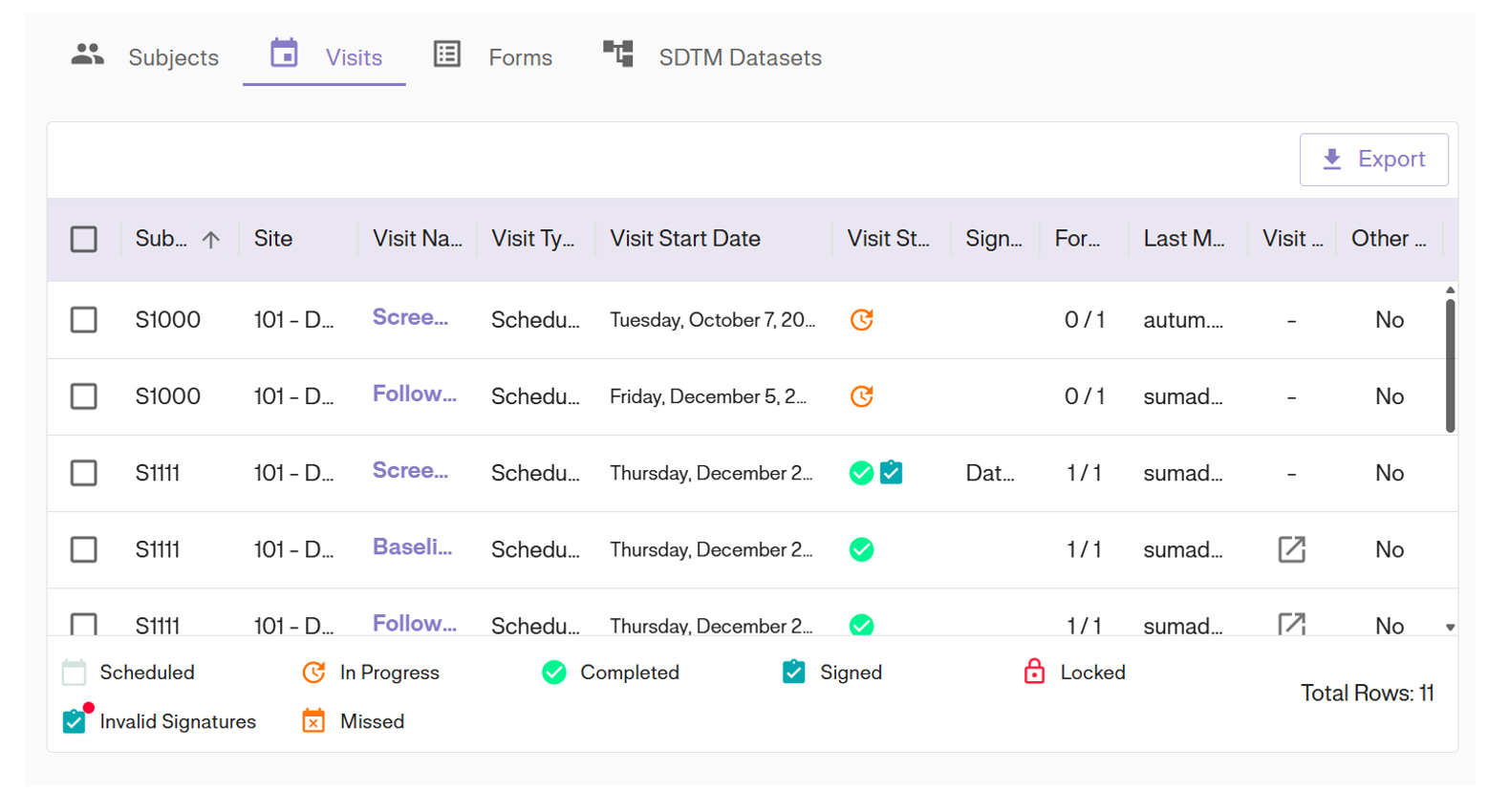1488x812 pixels.
Task: Click the Invalid Signatures legend icon
Action: click(75, 720)
